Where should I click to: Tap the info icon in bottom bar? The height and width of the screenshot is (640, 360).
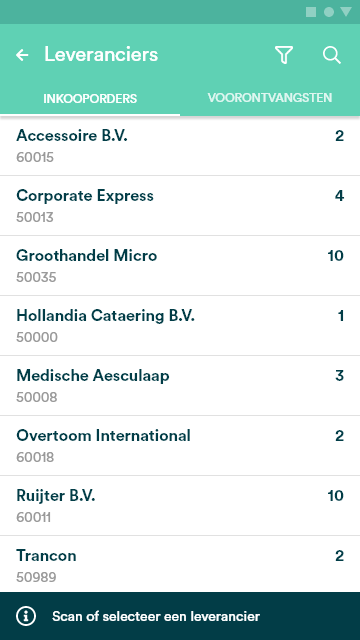(x=26, y=616)
